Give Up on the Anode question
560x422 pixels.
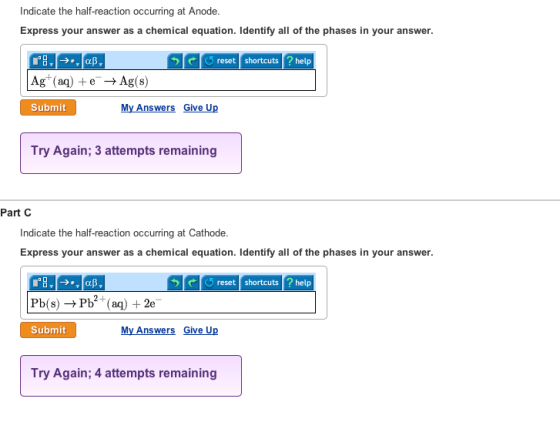(x=201, y=108)
